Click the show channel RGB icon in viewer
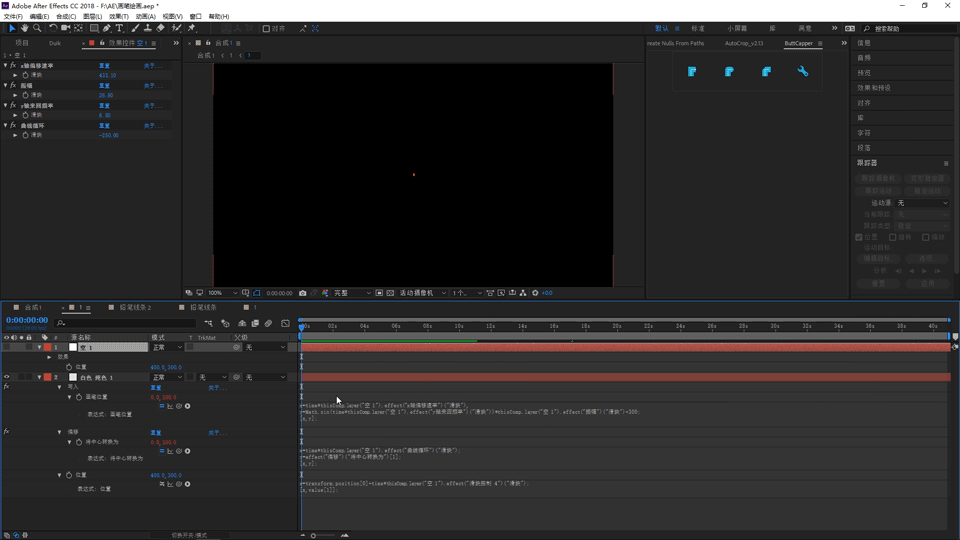This screenshot has height=540, width=960. click(325, 293)
